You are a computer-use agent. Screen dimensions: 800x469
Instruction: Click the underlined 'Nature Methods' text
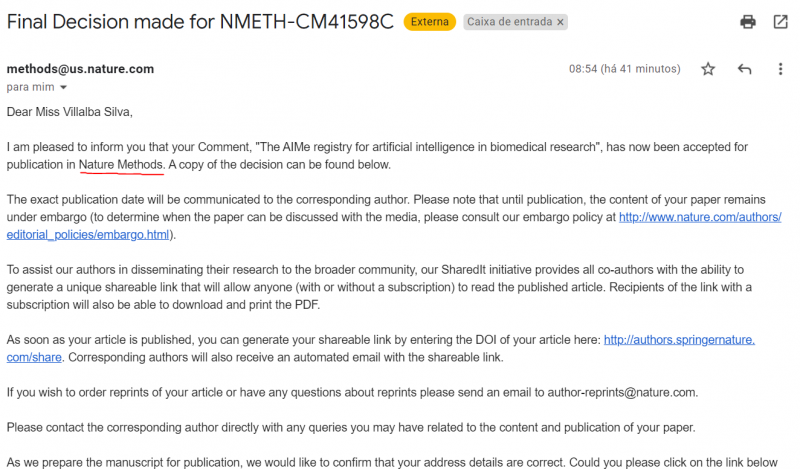coord(121,164)
